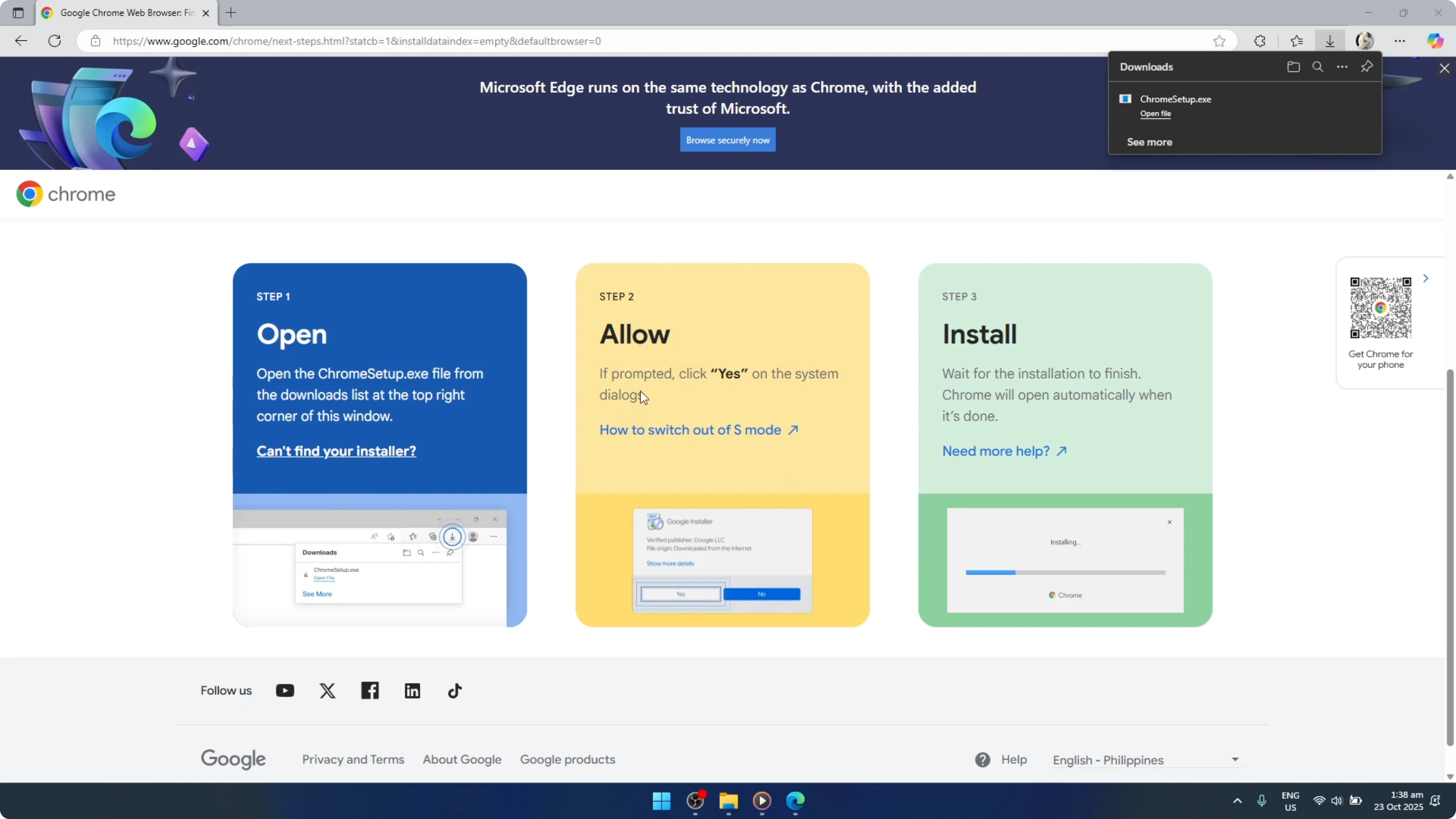Close the Google Chrome Web Browser tab
Image resolution: width=1456 pixels, height=819 pixels.
206,13
